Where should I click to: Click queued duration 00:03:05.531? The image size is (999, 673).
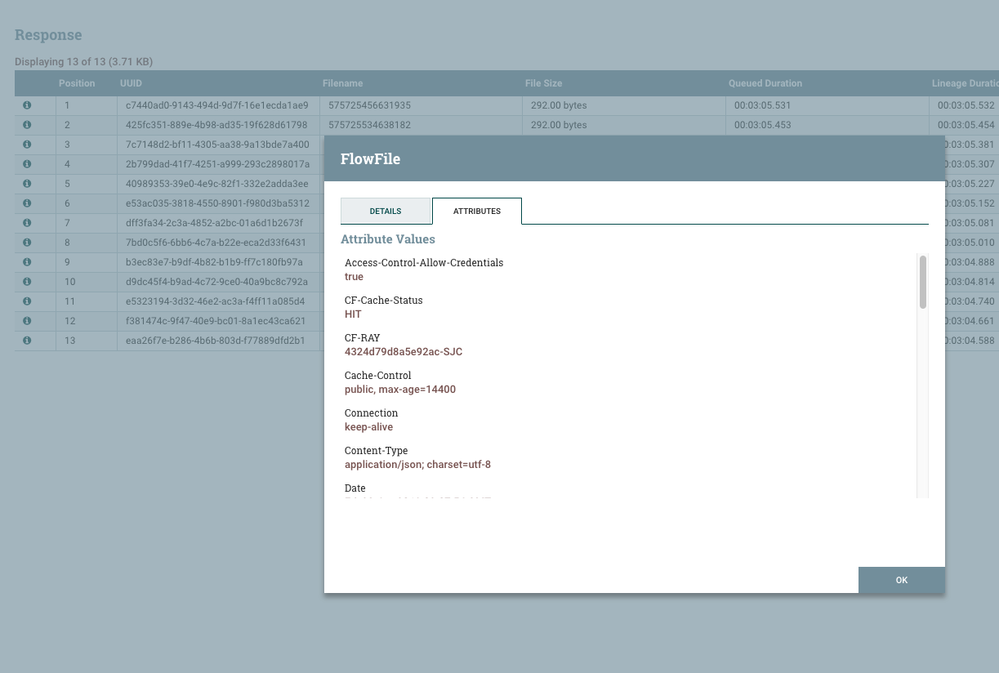tap(763, 105)
